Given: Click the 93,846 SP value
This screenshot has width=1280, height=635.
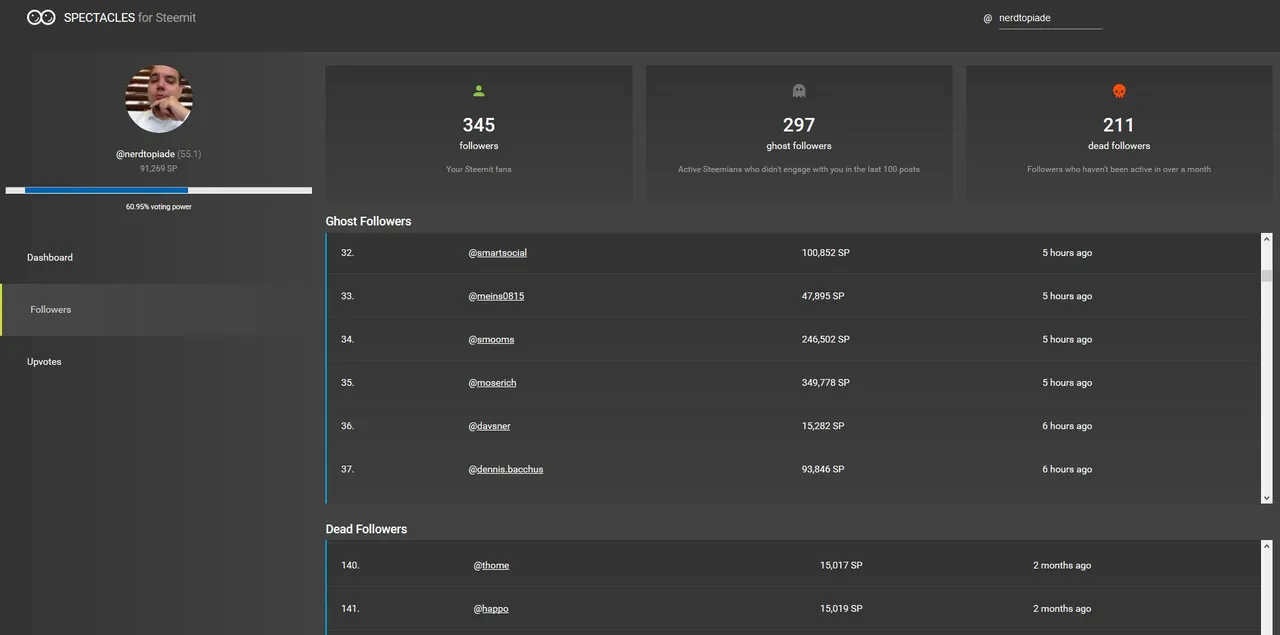Looking at the screenshot, I should tap(823, 470).
